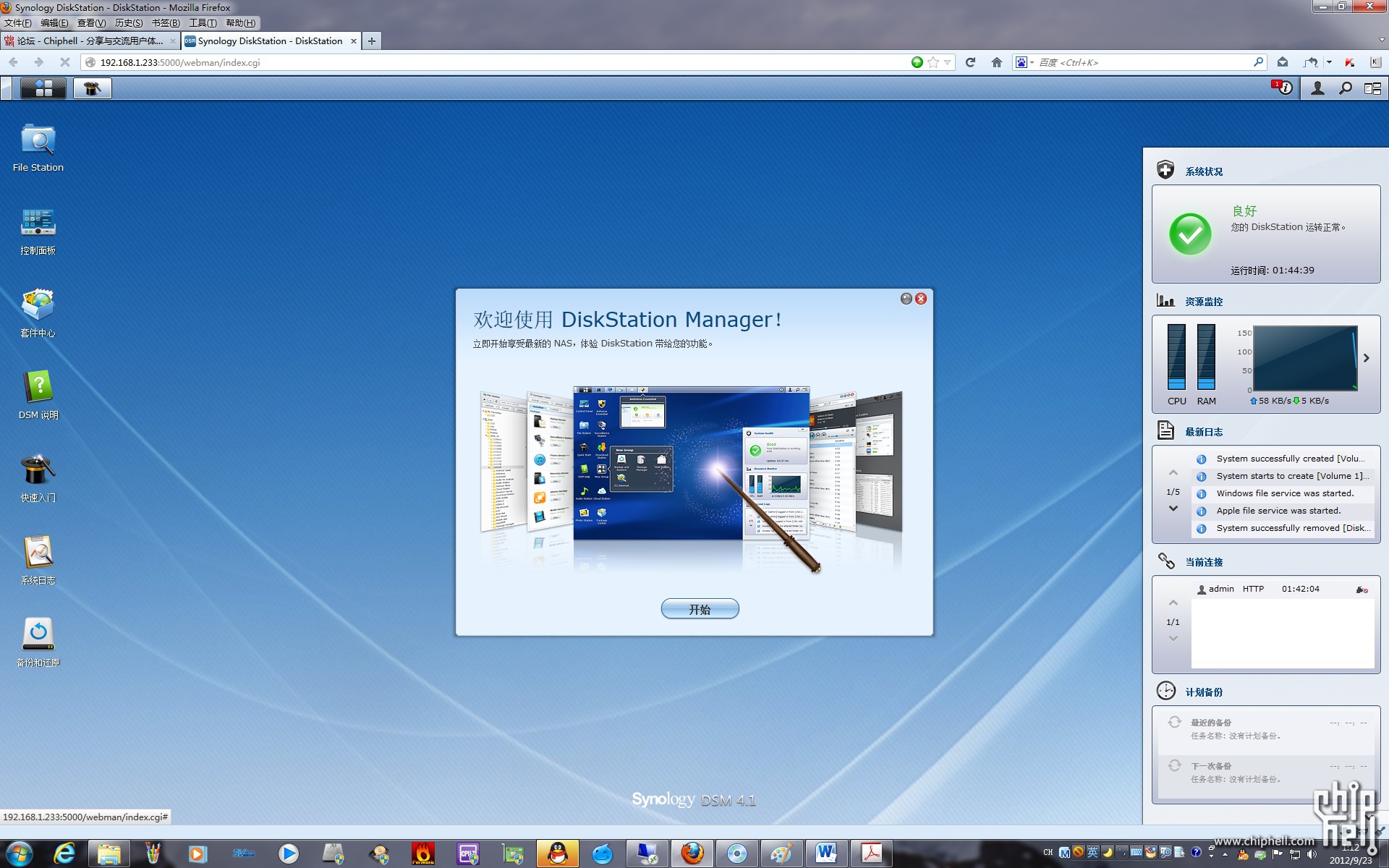The height and width of the screenshot is (868, 1389).
Task: Open 历史(S) menu in Firefox
Action: [129, 23]
